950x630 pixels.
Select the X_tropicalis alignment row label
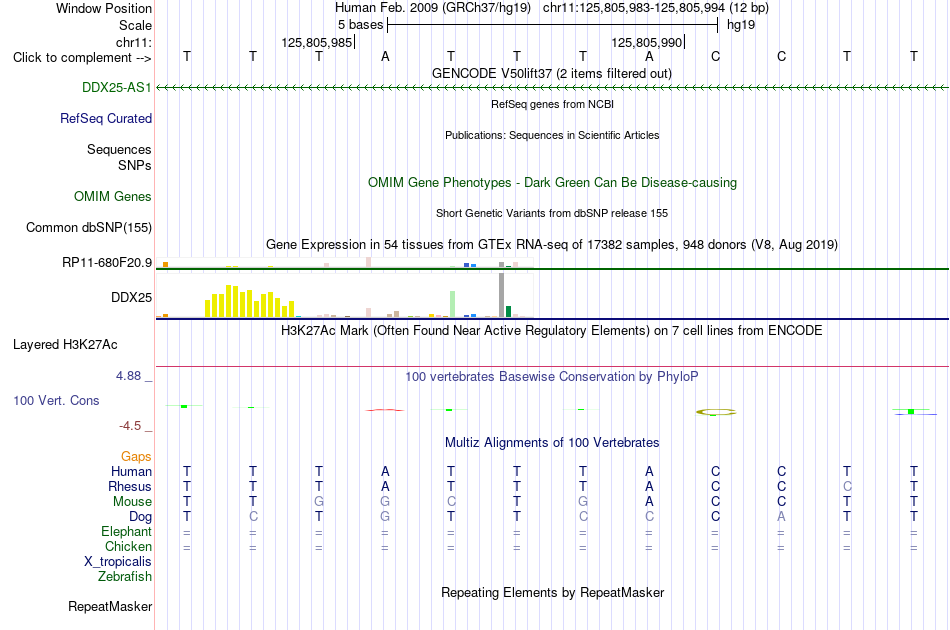tap(118, 562)
